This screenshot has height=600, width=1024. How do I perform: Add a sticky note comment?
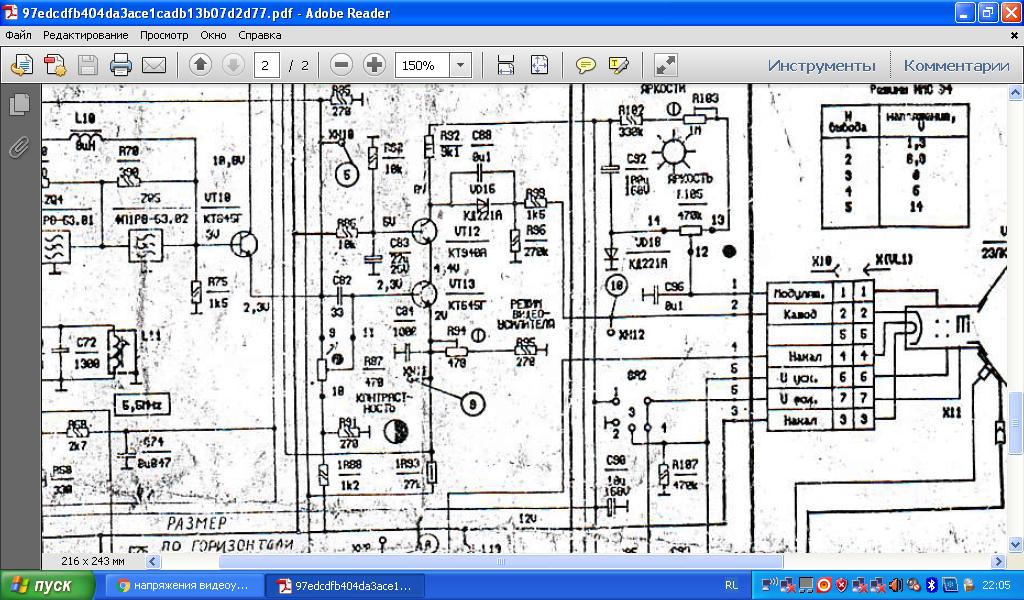coord(586,66)
